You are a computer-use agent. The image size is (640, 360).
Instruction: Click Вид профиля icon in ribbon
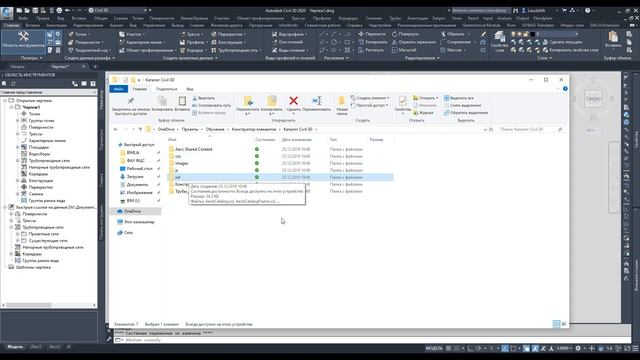275,34
